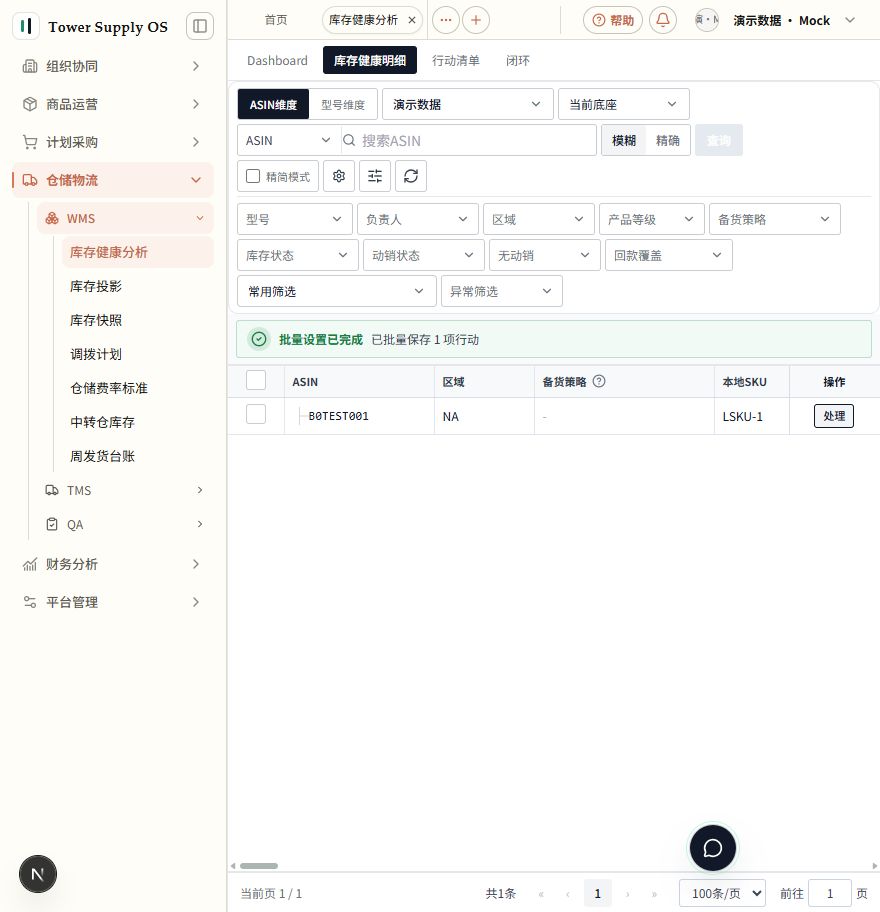Screen dimensions: 880x912
Task: Click the horizontal table scrollbar
Action: pos(259,866)
